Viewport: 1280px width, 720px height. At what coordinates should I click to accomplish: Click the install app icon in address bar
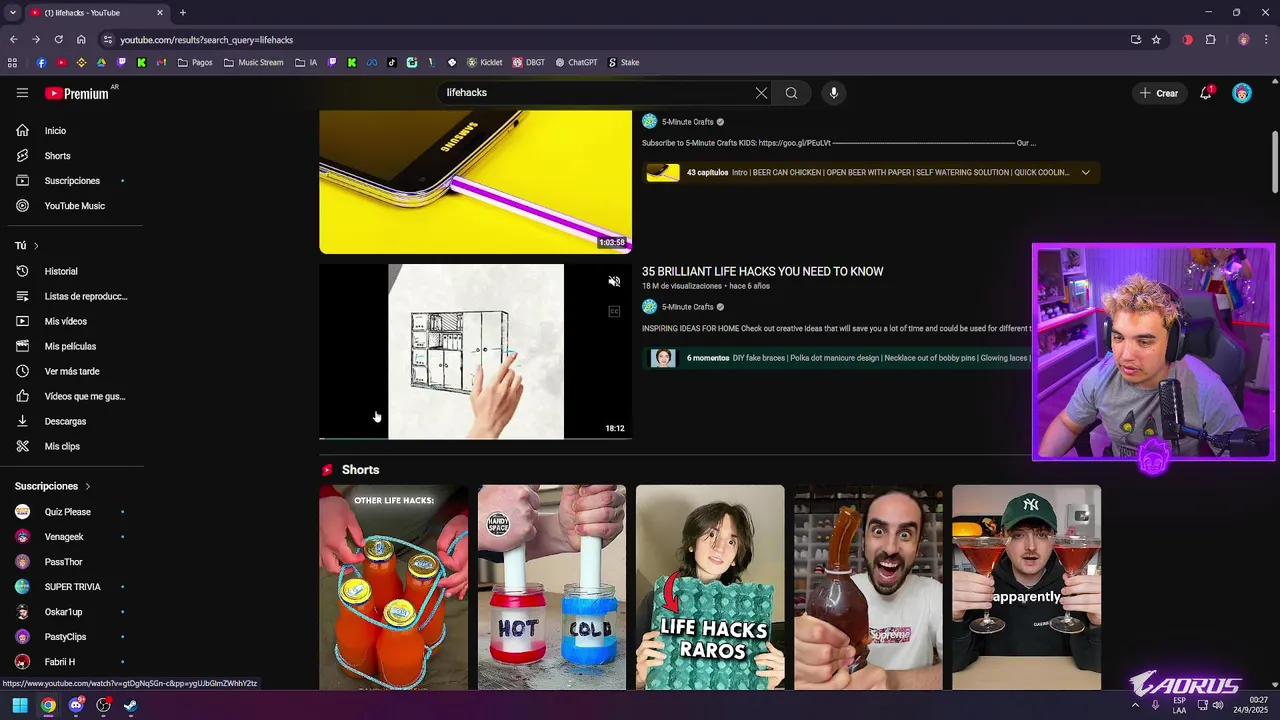(1135, 40)
